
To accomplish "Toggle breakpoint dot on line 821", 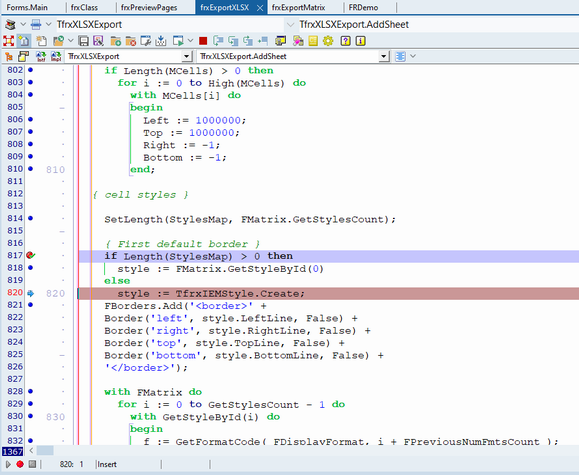I will [x=31, y=305].
